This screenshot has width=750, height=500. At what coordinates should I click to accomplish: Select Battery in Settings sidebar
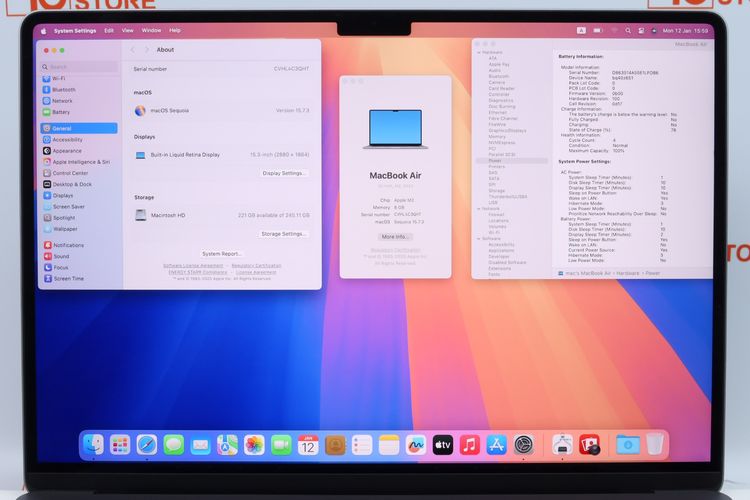[x=79, y=112]
